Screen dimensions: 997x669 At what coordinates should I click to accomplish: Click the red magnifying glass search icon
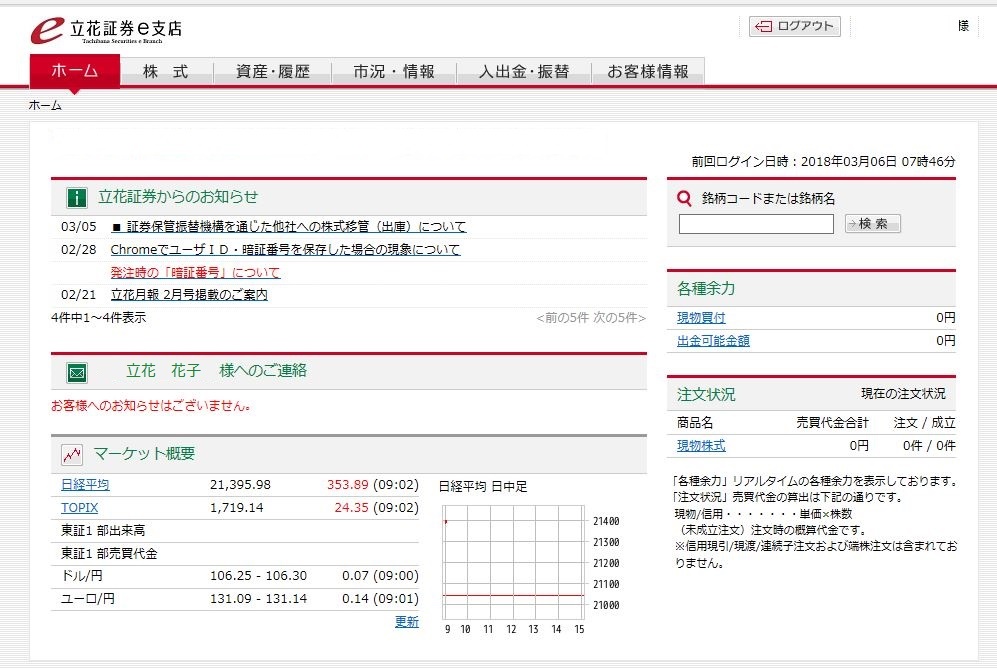[684, 198]
